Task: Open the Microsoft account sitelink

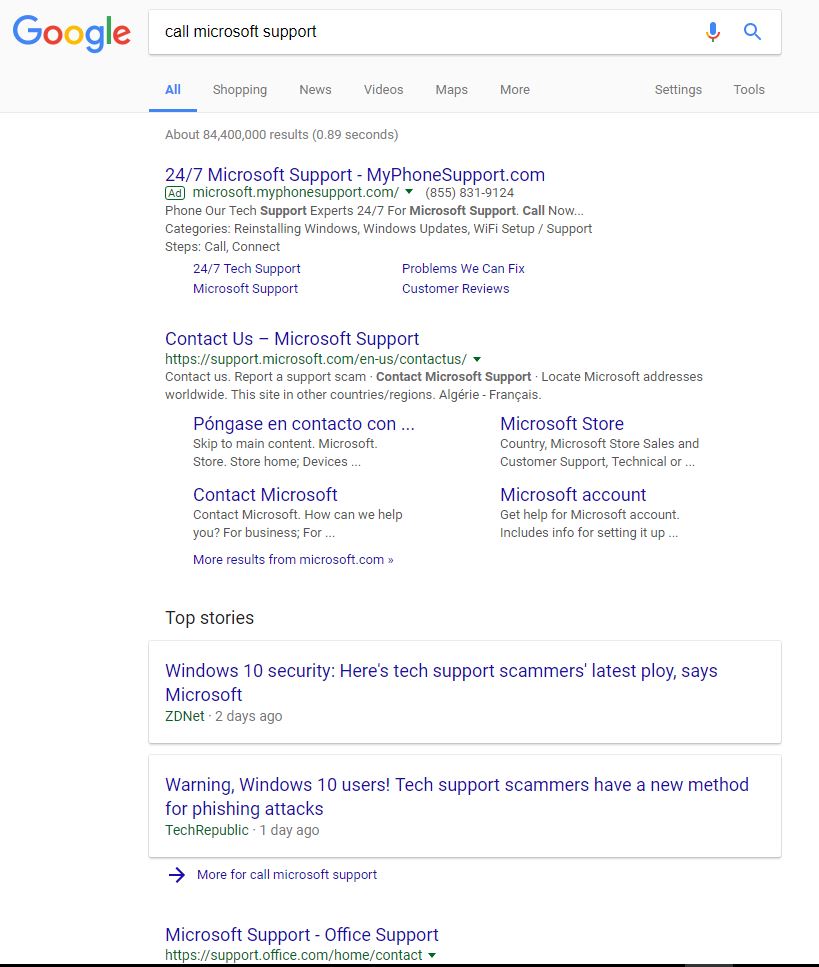Action: 573,495
